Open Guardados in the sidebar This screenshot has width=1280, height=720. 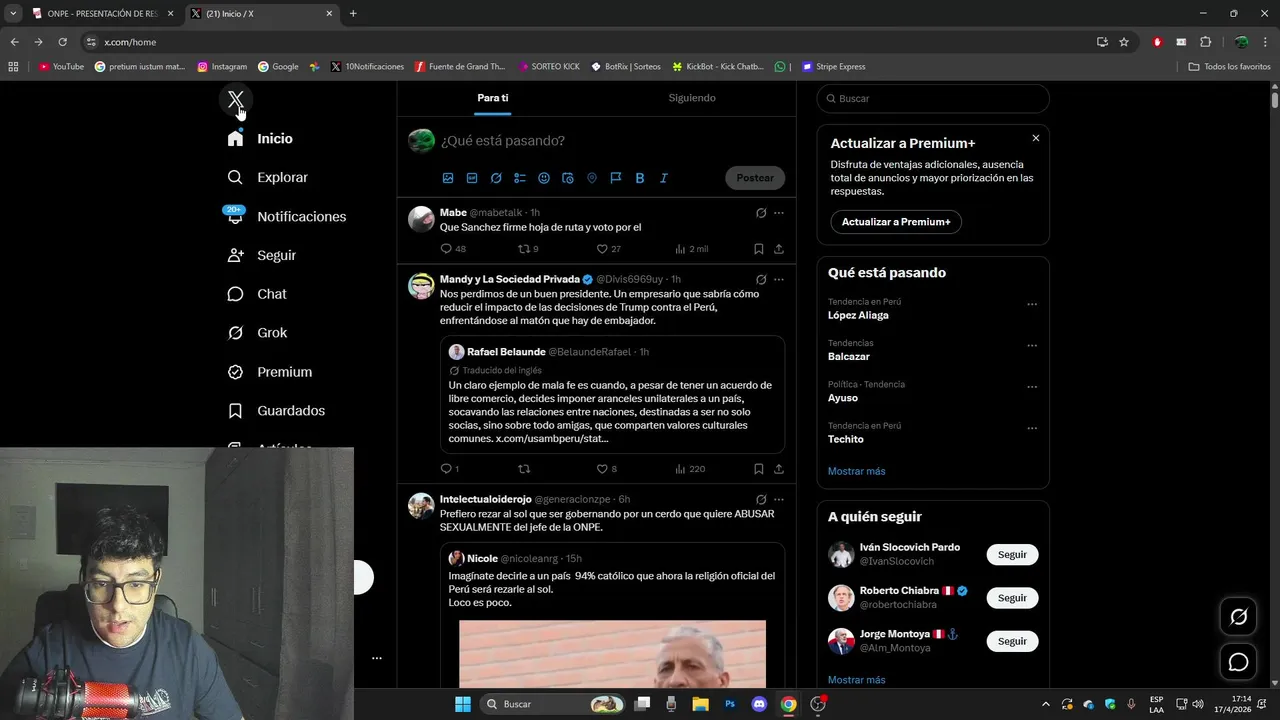coord(276,411)
